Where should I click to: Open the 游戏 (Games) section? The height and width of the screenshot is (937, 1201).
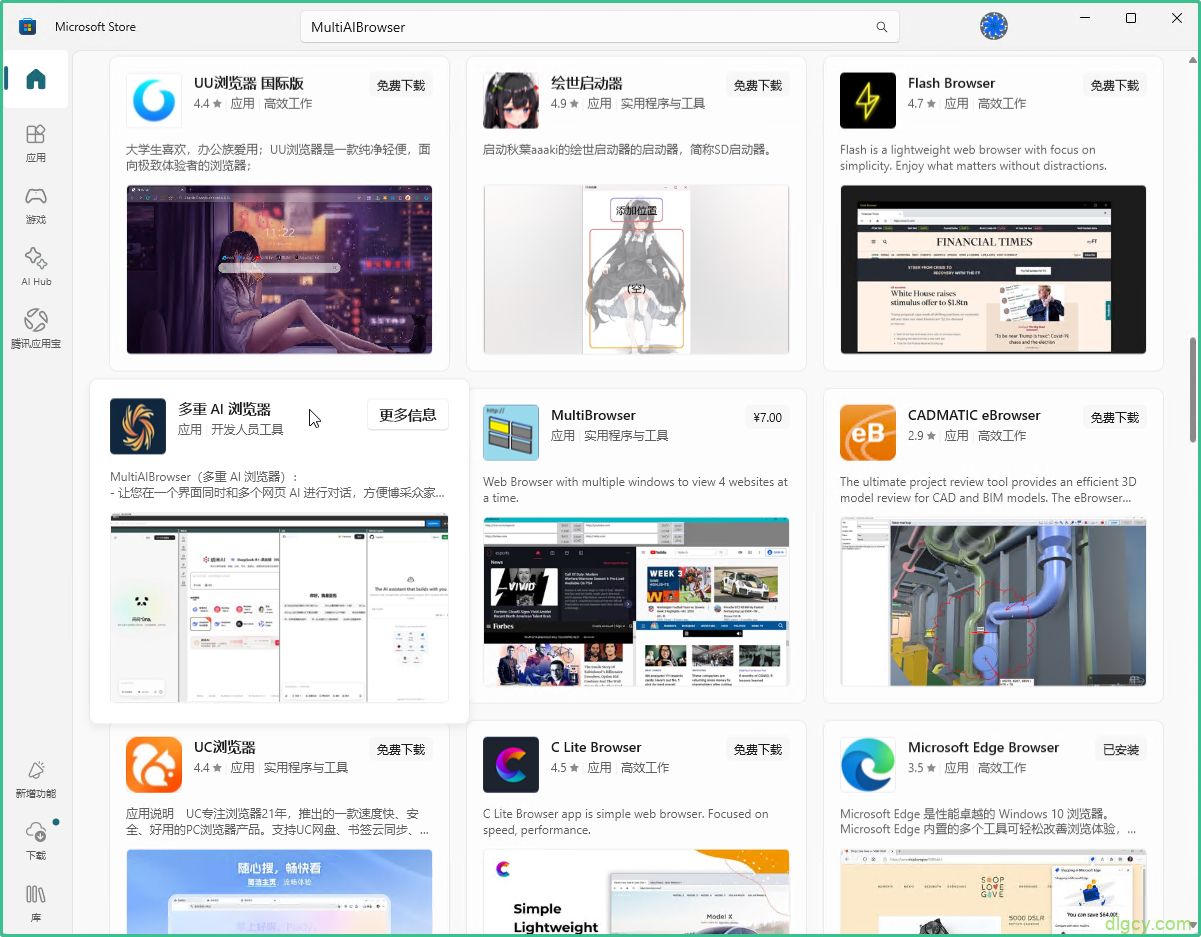(36, 204)
